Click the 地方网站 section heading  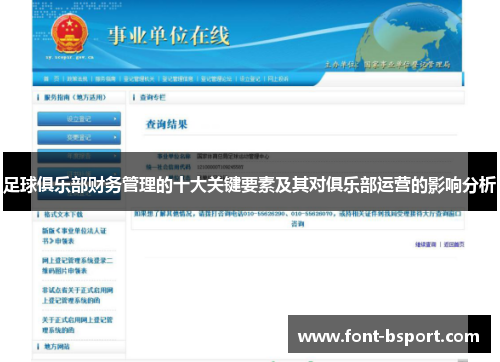point(57,346)
